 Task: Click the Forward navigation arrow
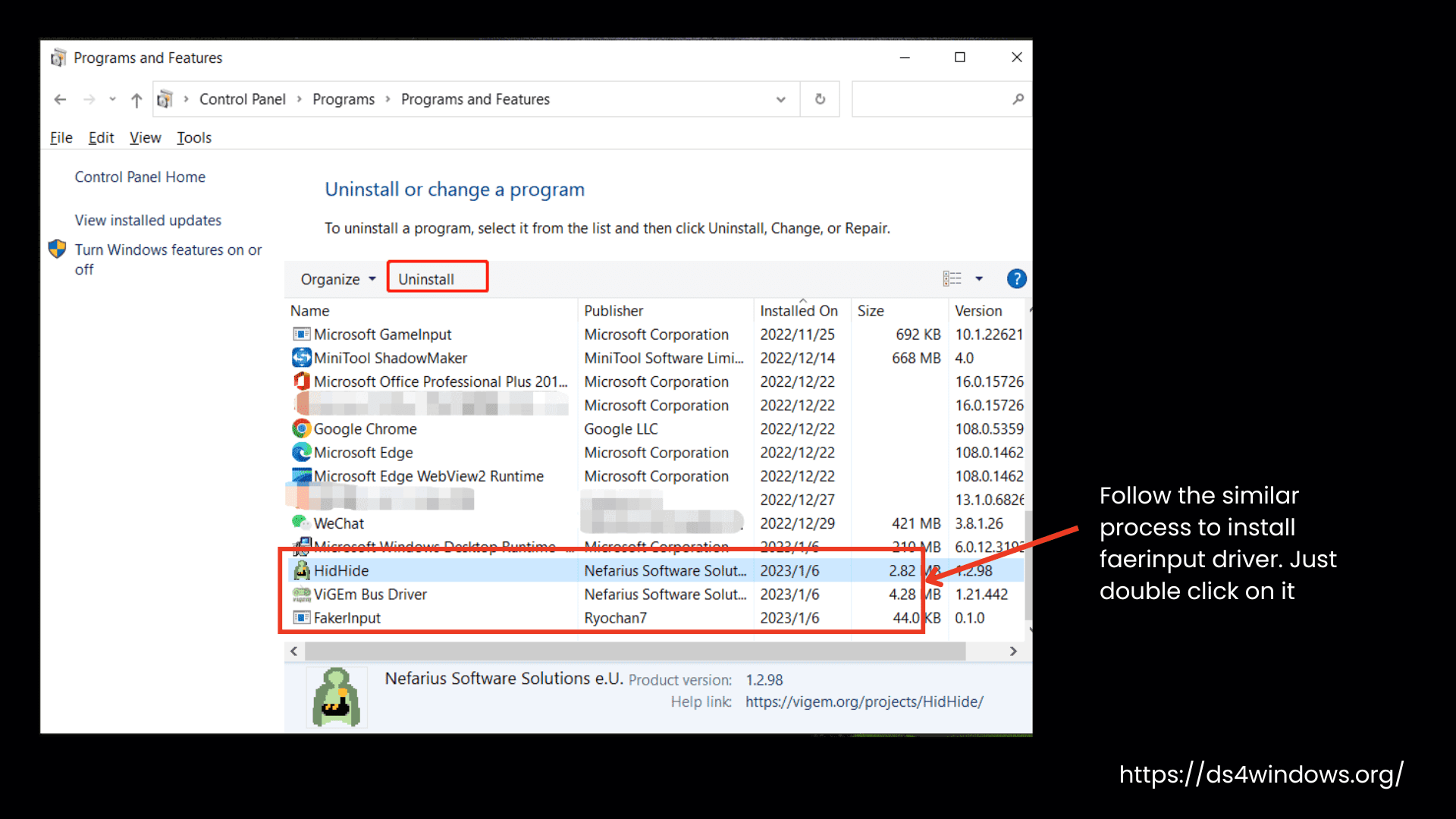(x=89, y=99)
